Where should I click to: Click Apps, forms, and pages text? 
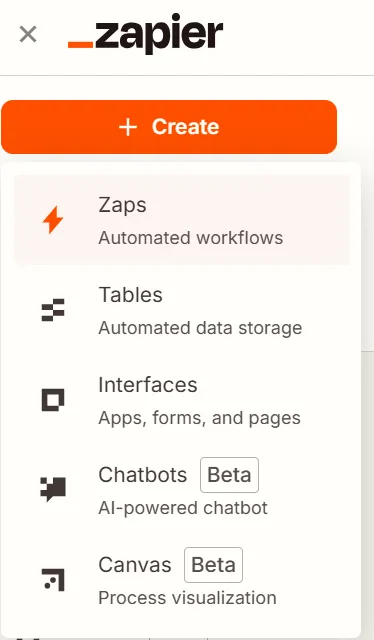(199, 418)
